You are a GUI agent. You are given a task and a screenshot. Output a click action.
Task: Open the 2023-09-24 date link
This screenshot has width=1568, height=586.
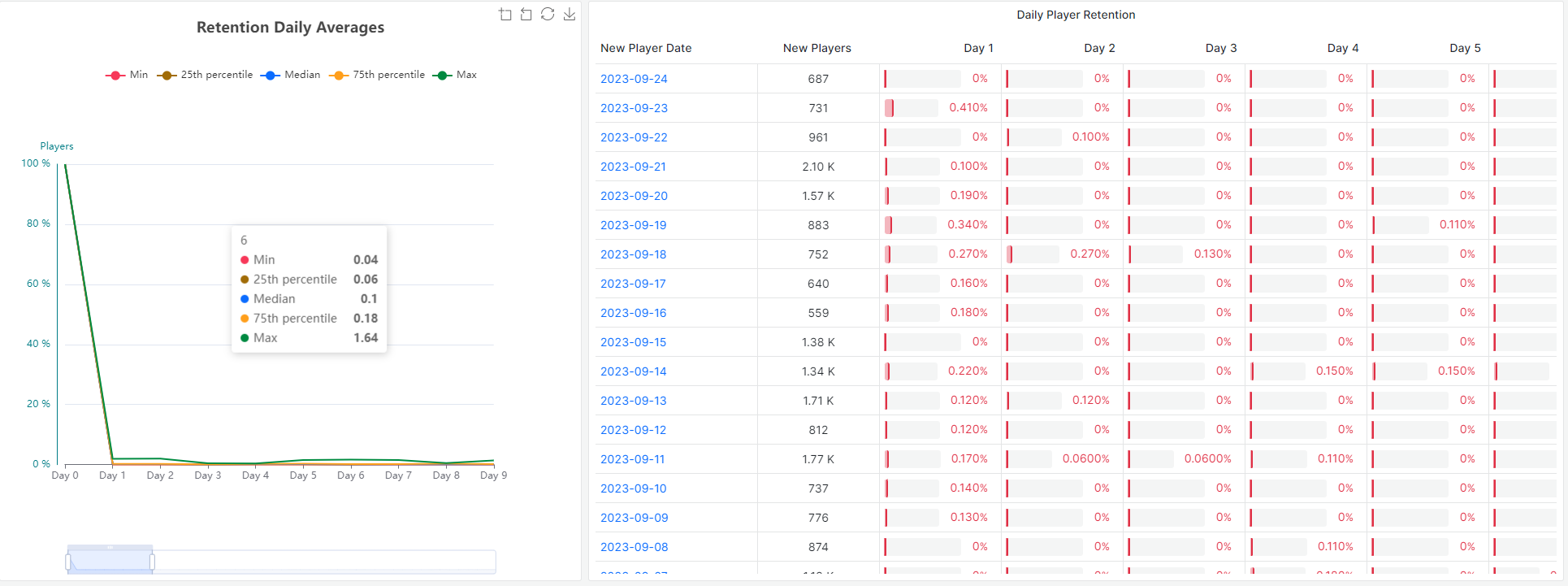tap(634, 79)
